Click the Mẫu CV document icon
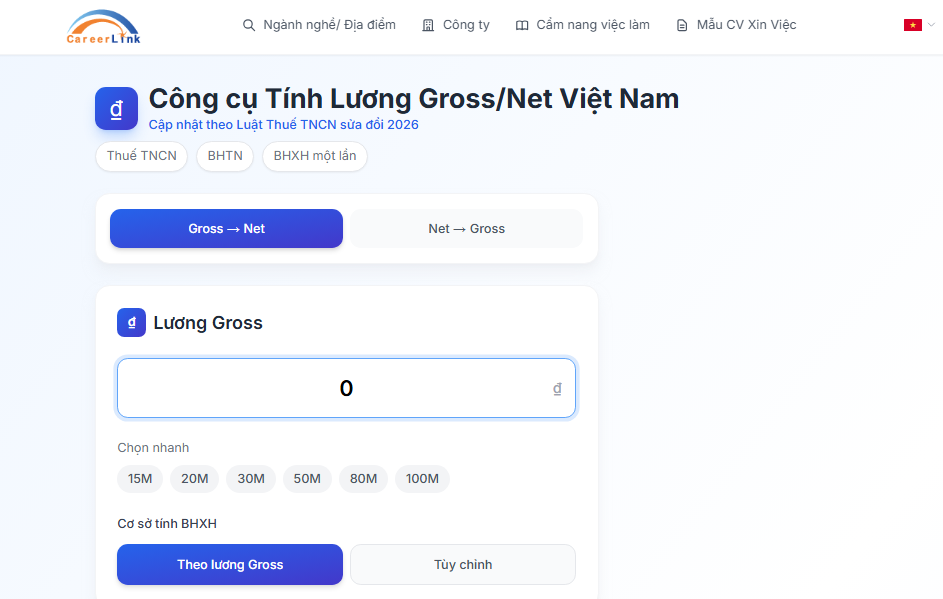This screenshot has width=943, height=599. (x=683, y=25)
